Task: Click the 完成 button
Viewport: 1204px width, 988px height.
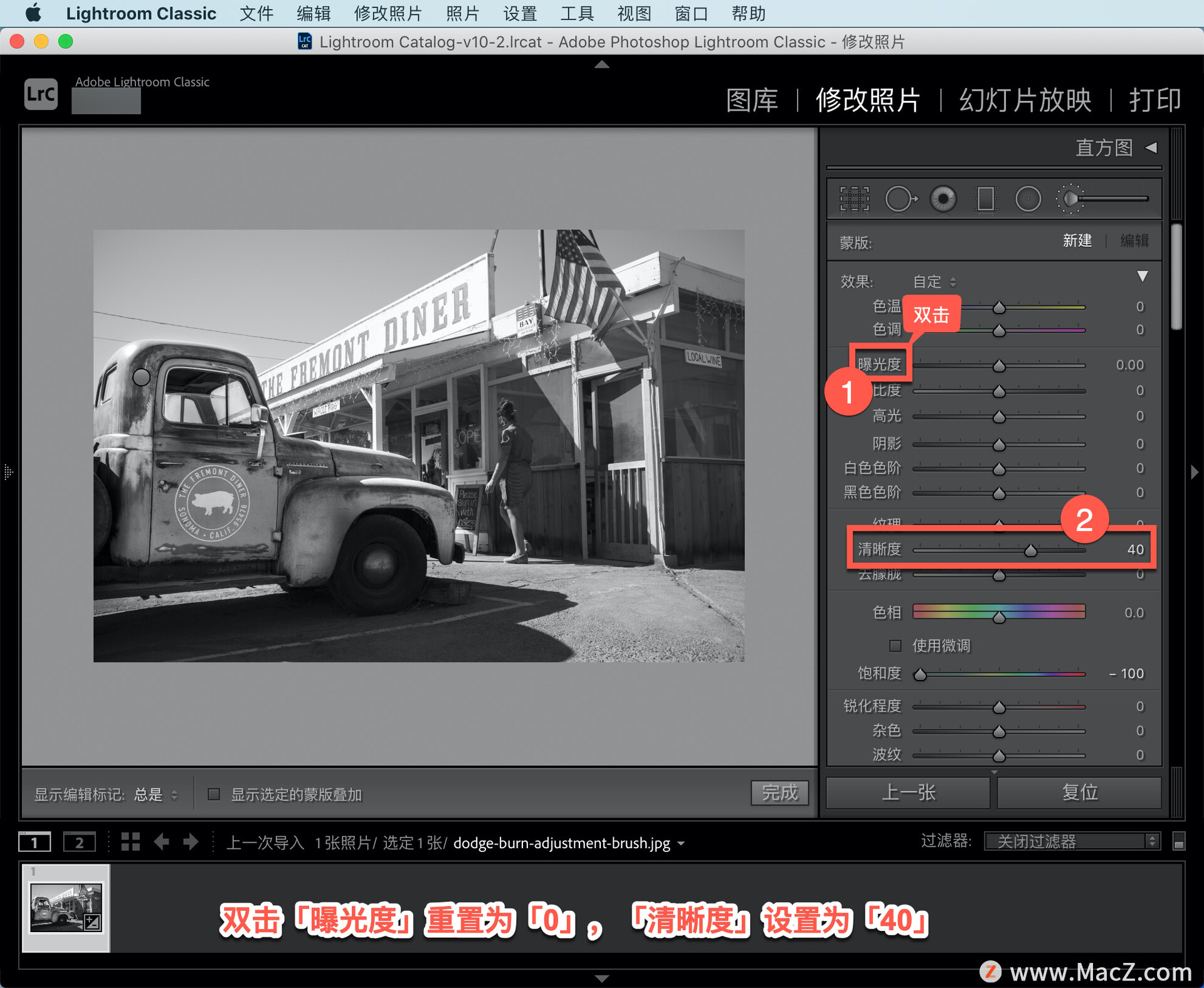Action: 779,793
